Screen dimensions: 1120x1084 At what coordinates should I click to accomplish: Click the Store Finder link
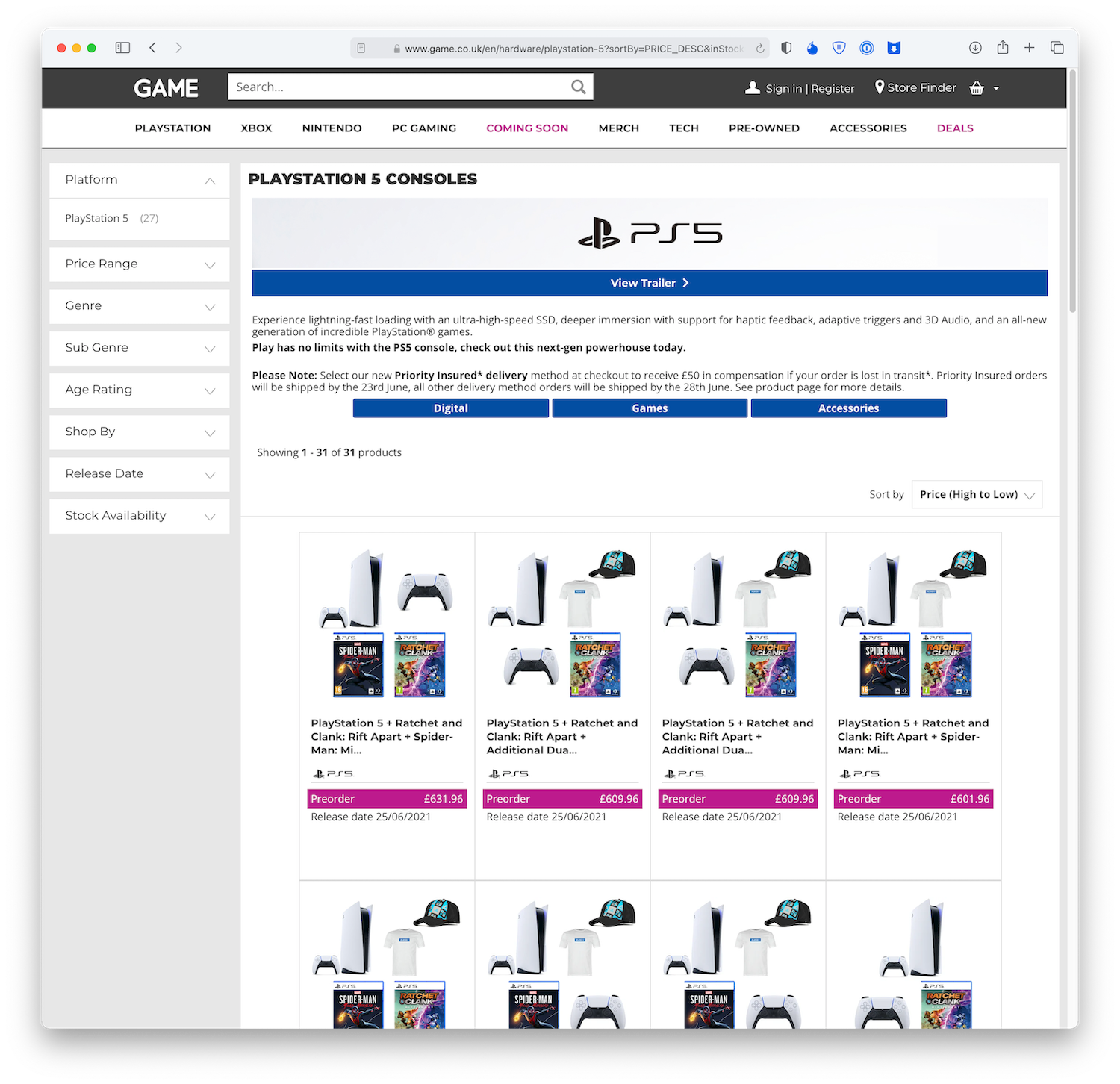[x=921, y=87]
